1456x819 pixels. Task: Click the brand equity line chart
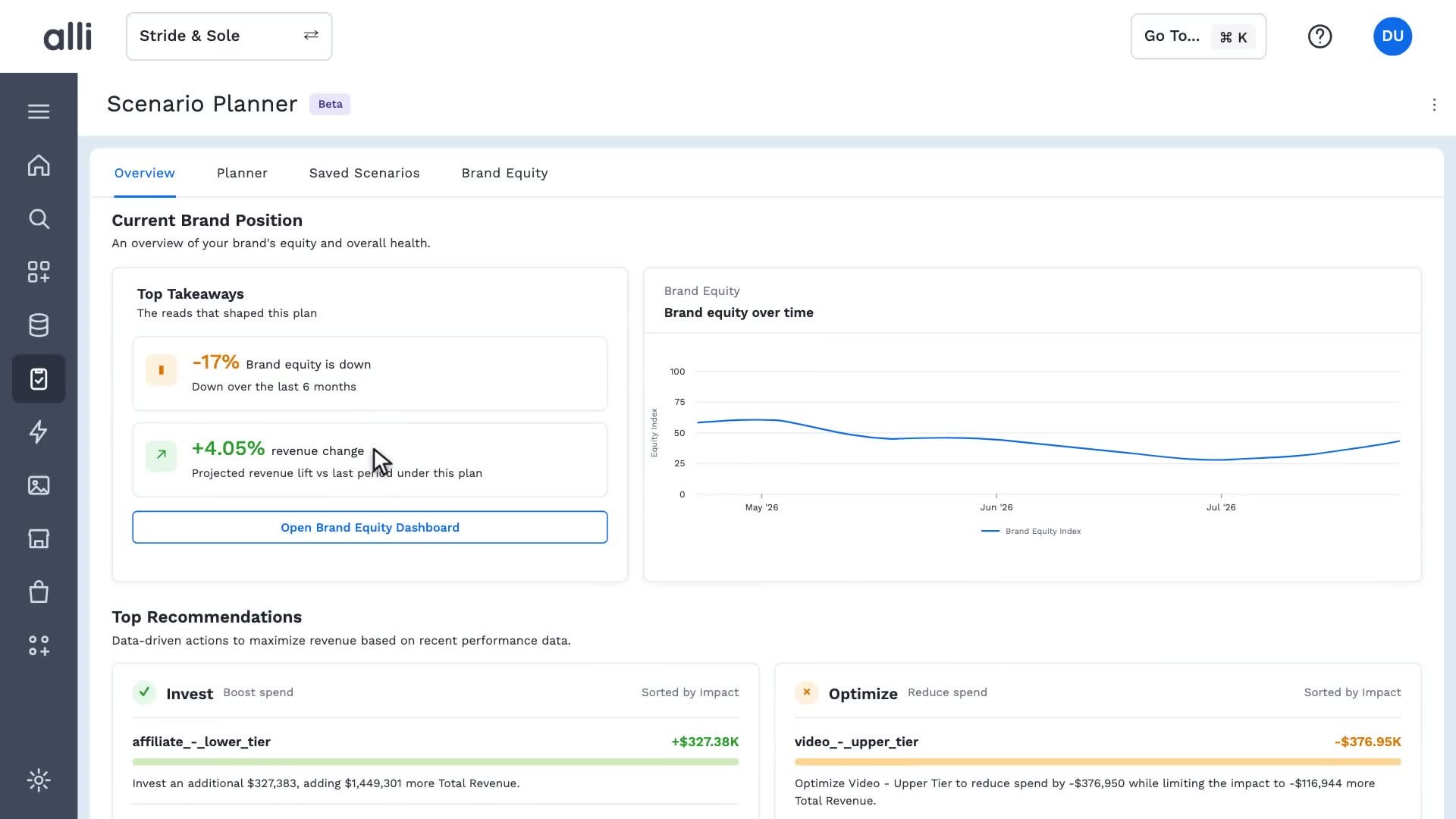pos(1048,433)
